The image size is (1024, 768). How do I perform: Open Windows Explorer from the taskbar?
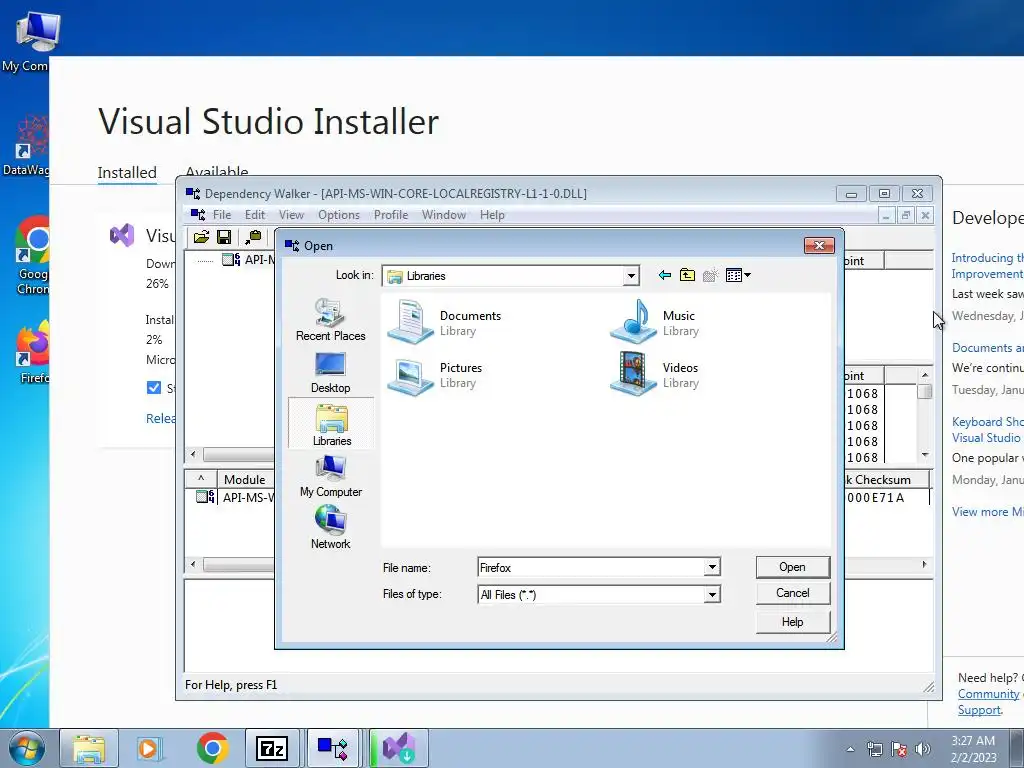point(89,748)
